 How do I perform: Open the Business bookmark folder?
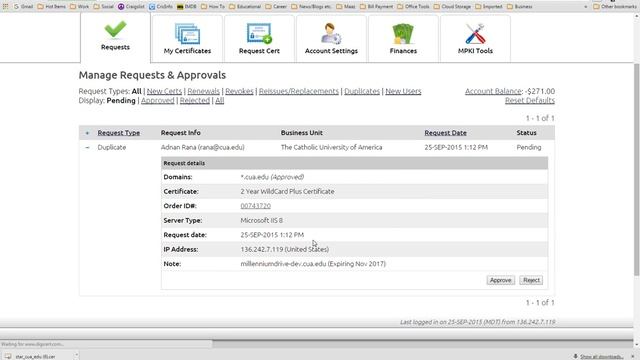pyautogui.click(x=520, y=7)
